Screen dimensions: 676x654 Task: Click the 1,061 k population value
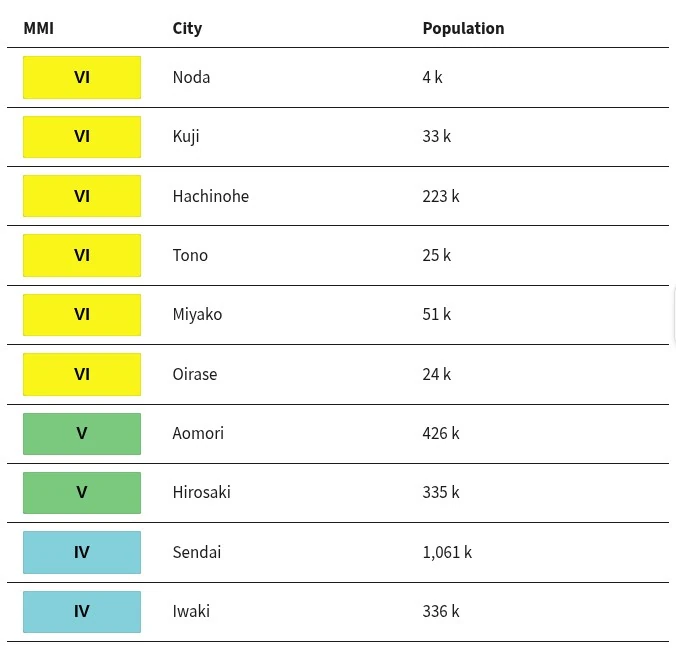pyautogui.click(x=447, y=552)
